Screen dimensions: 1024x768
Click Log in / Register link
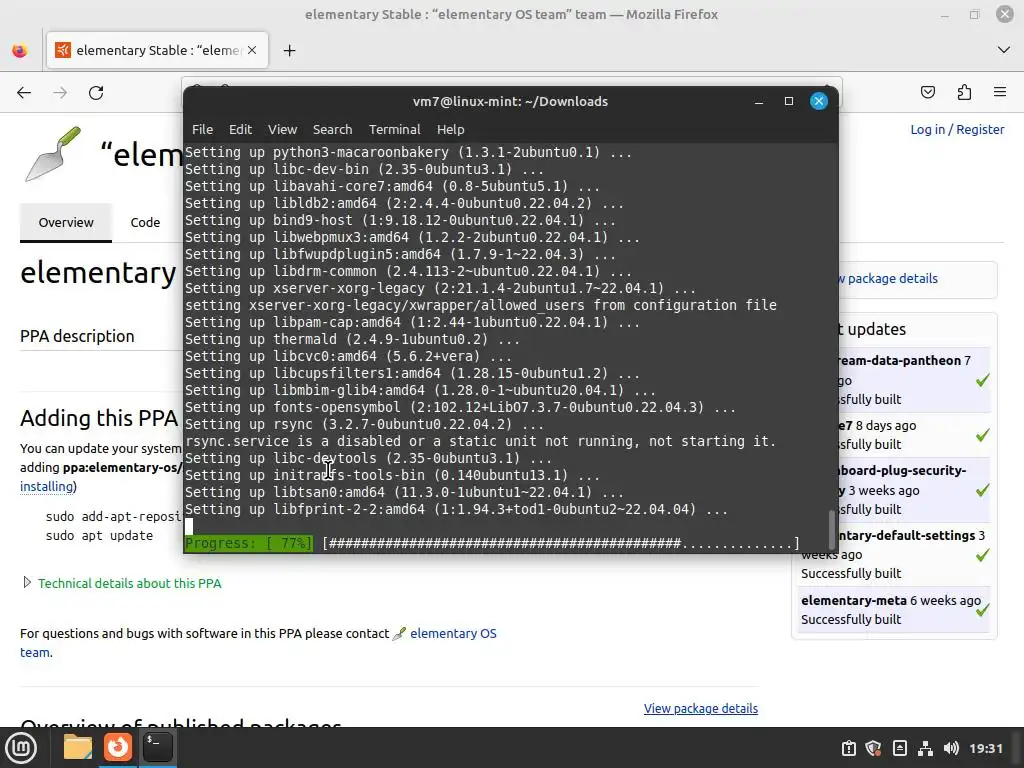tap(957, 129)
